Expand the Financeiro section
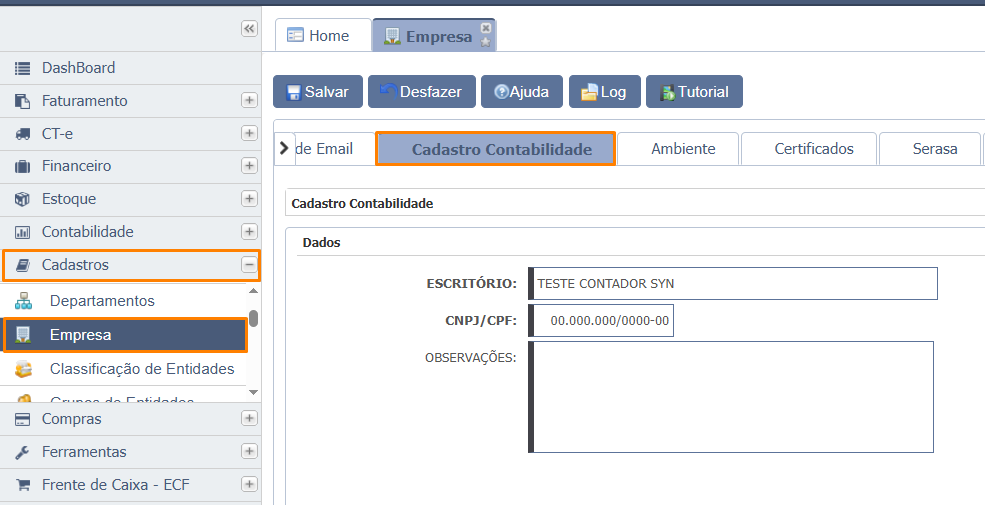Image resolution: width=985 pixels, height=505 pixels. (249, 166)
